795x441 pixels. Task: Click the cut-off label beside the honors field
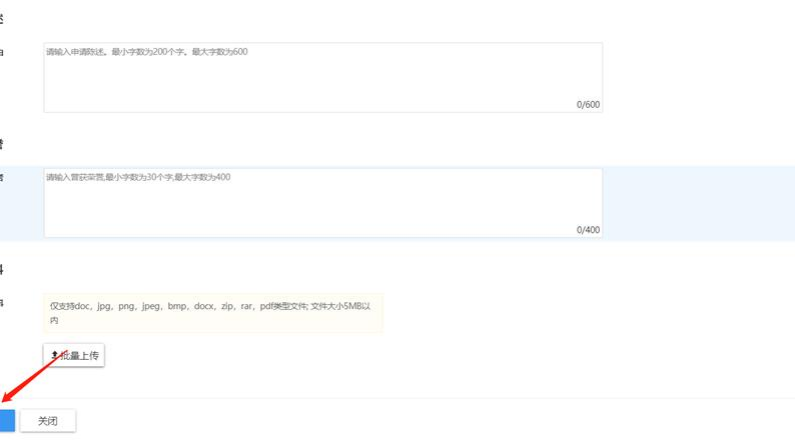[2, 177]
